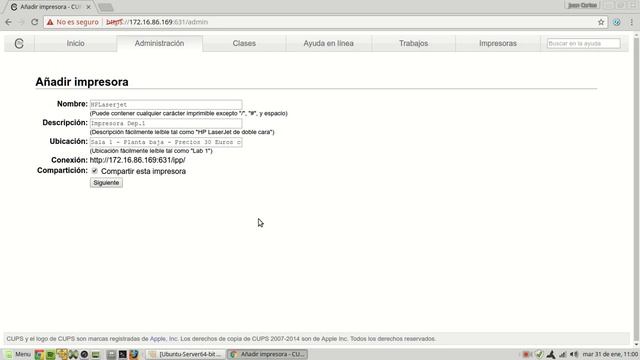Close the 'Añadir impresora' browser tab

(x=88, y=7)
